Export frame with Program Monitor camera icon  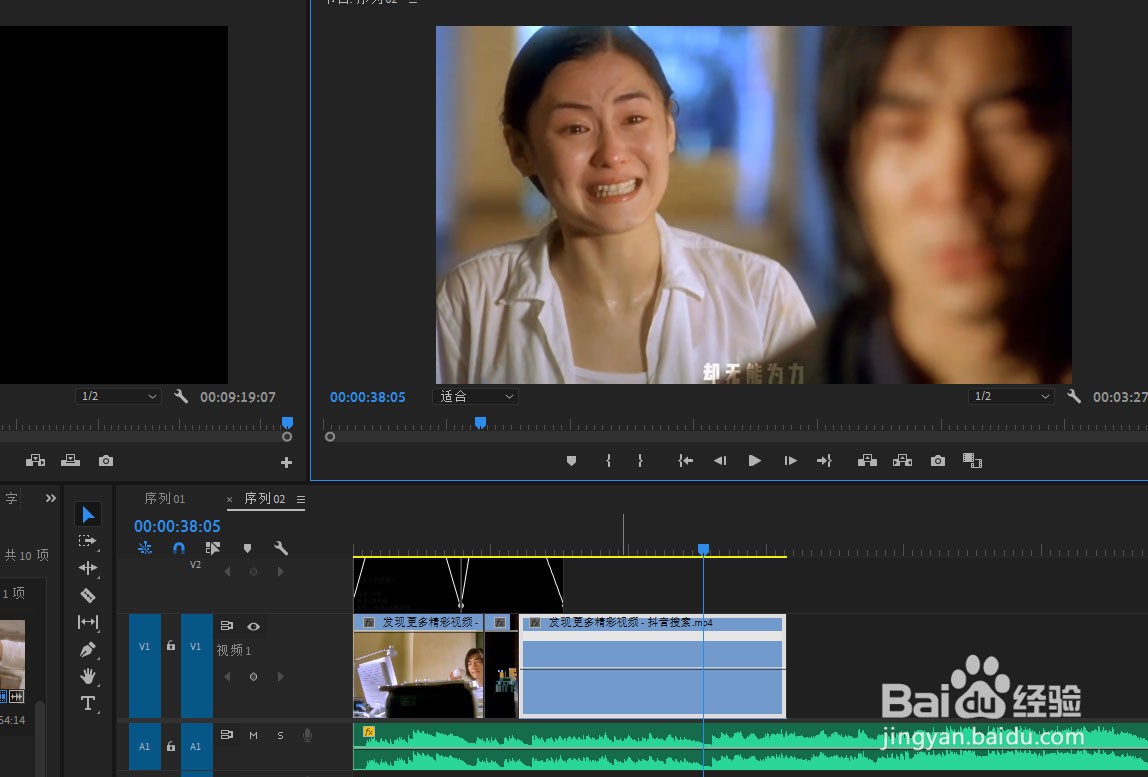(938, 461)
